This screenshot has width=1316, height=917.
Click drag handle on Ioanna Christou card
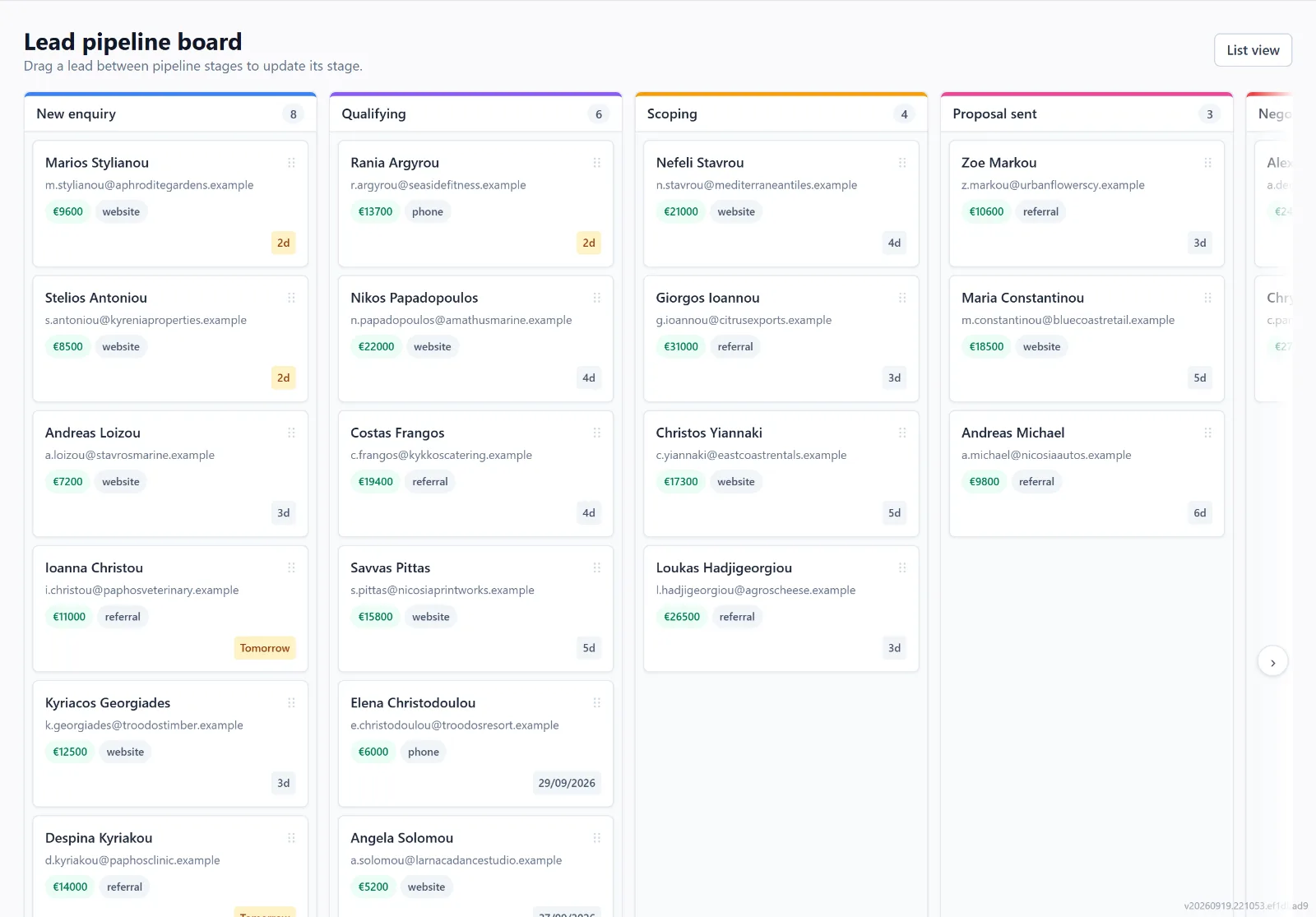click(291, 567)
